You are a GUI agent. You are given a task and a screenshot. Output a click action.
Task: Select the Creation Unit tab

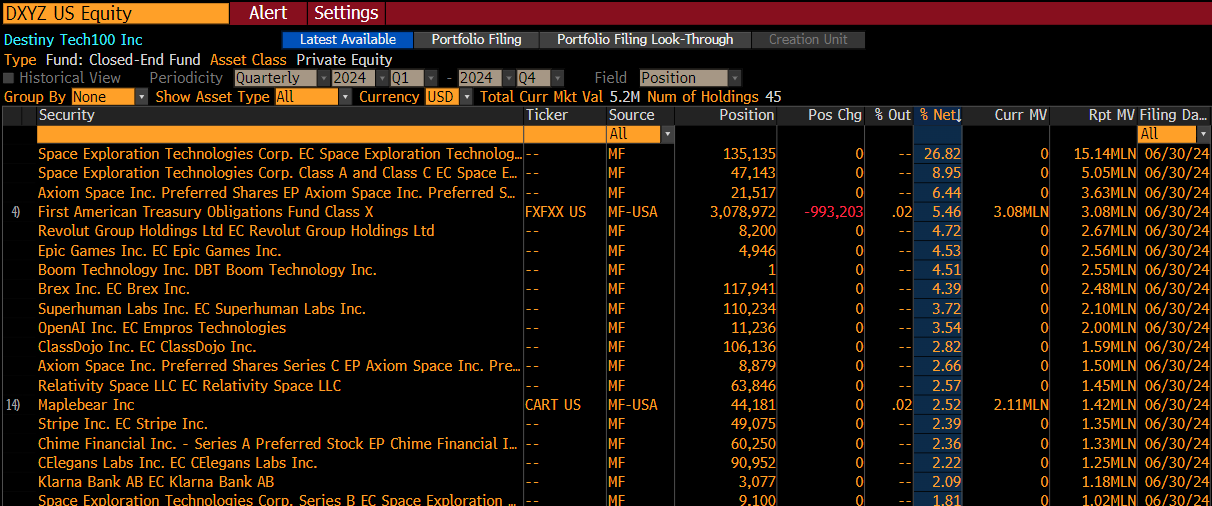[808, 40]
